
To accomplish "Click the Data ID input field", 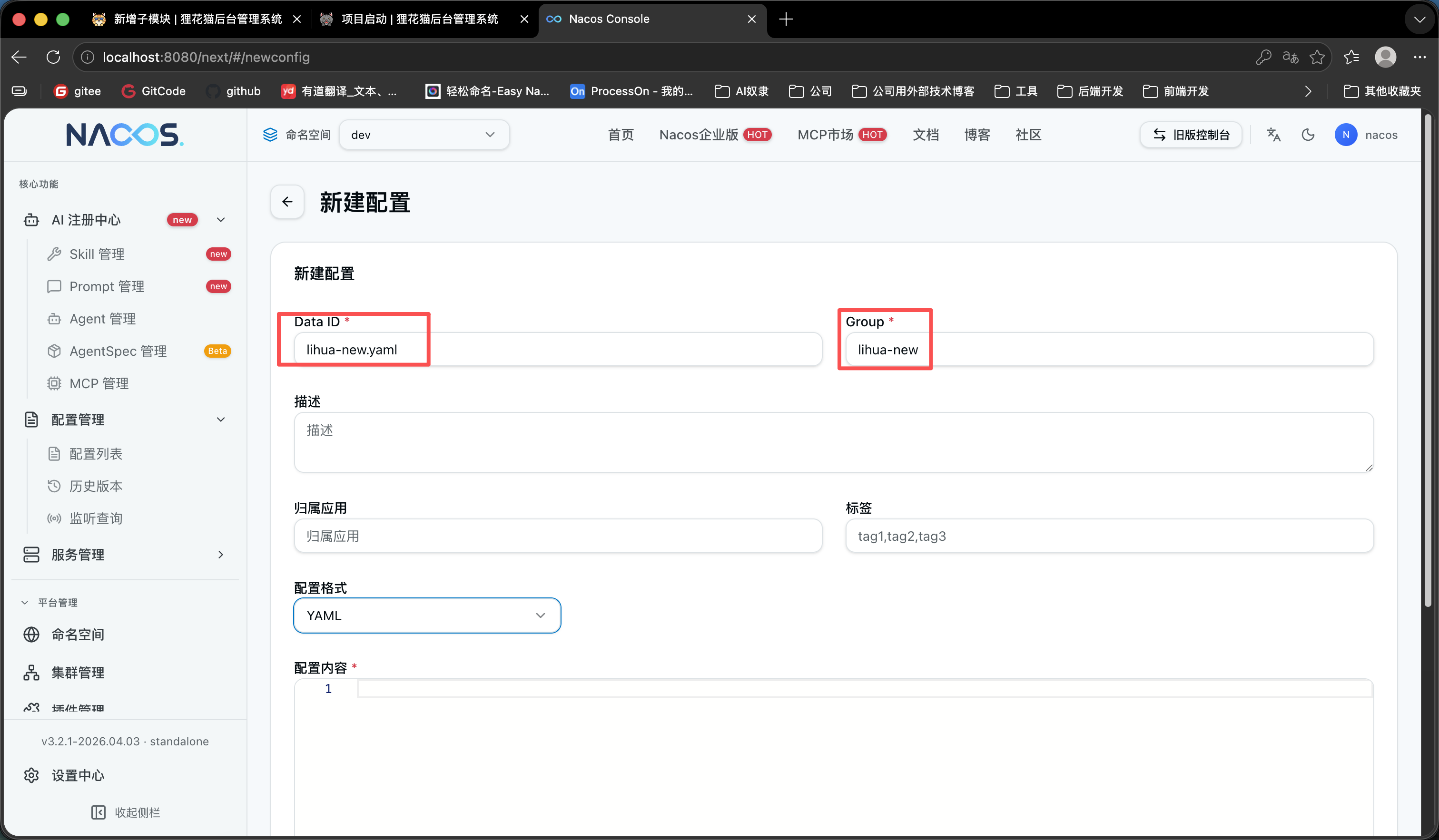I will pos(558,349).
